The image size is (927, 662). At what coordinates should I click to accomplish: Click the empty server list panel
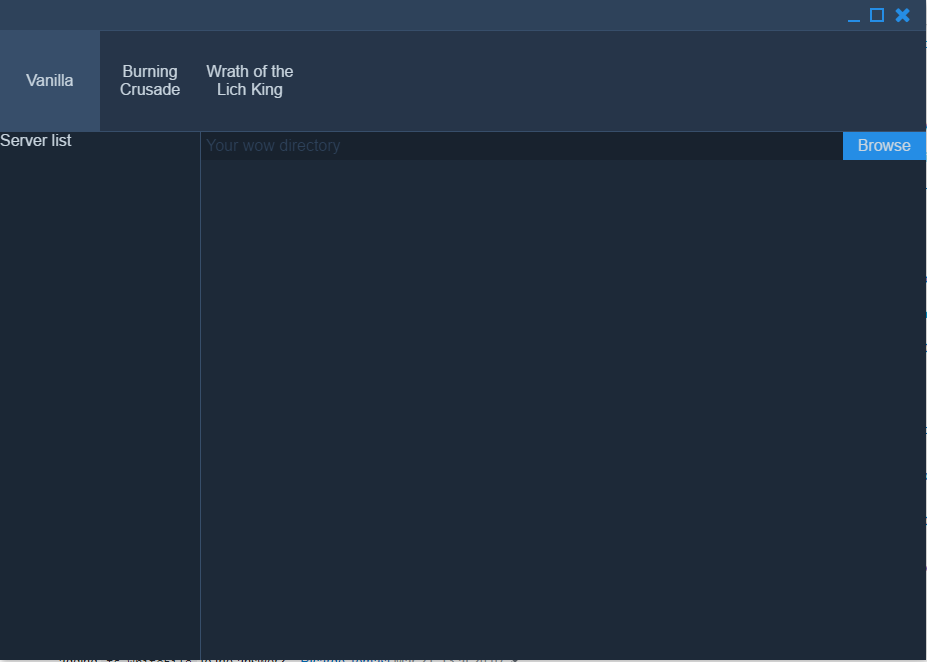(x=100, y=400)
